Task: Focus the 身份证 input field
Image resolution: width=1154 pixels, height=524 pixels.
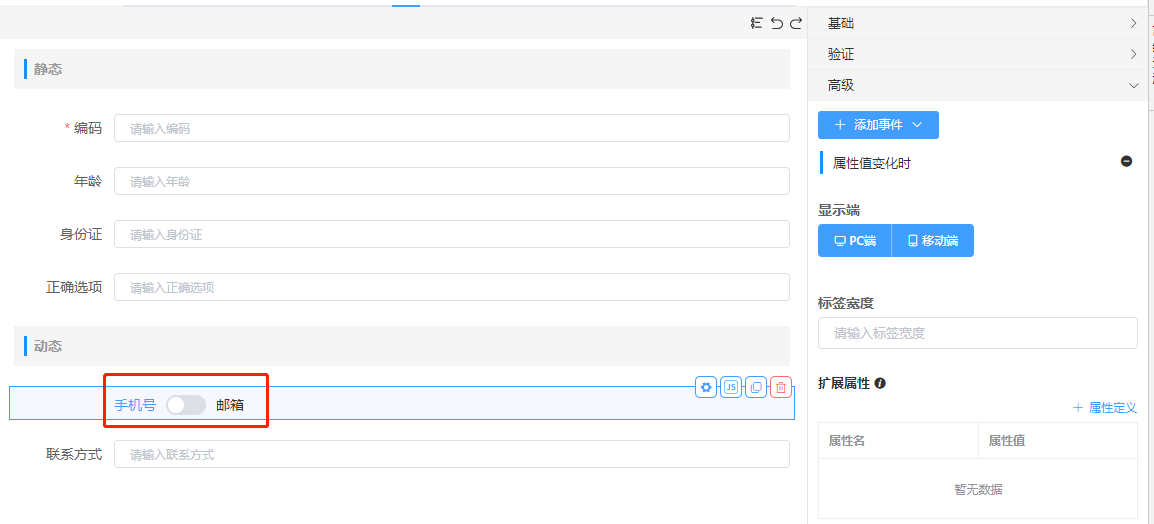Action: [451, 234]
